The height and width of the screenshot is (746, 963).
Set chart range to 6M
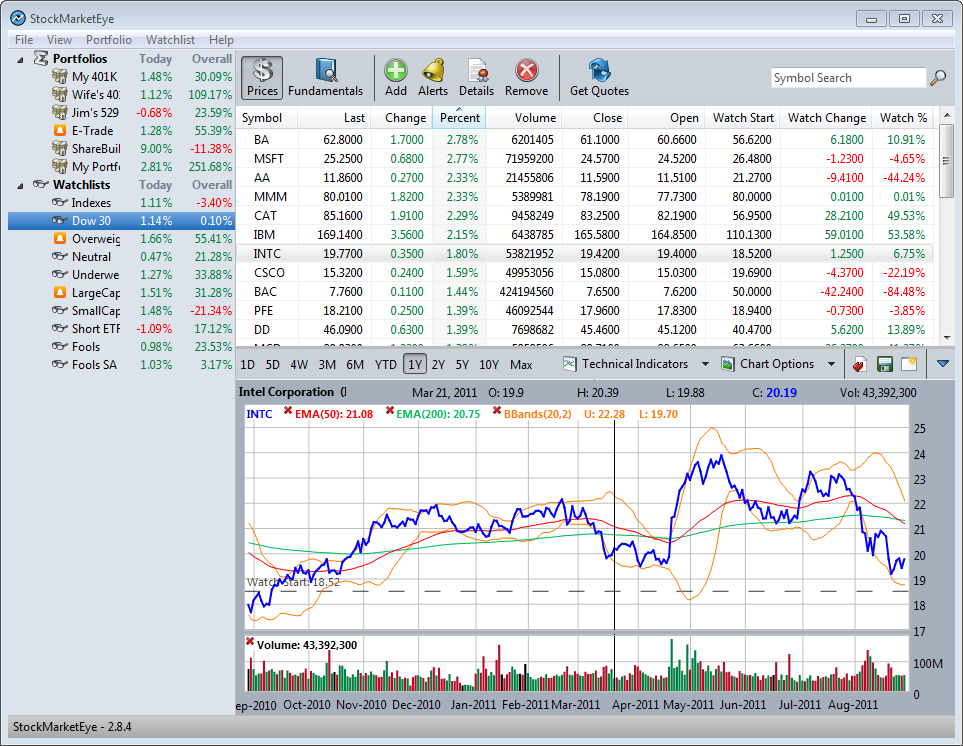click(x=355, y=365)
